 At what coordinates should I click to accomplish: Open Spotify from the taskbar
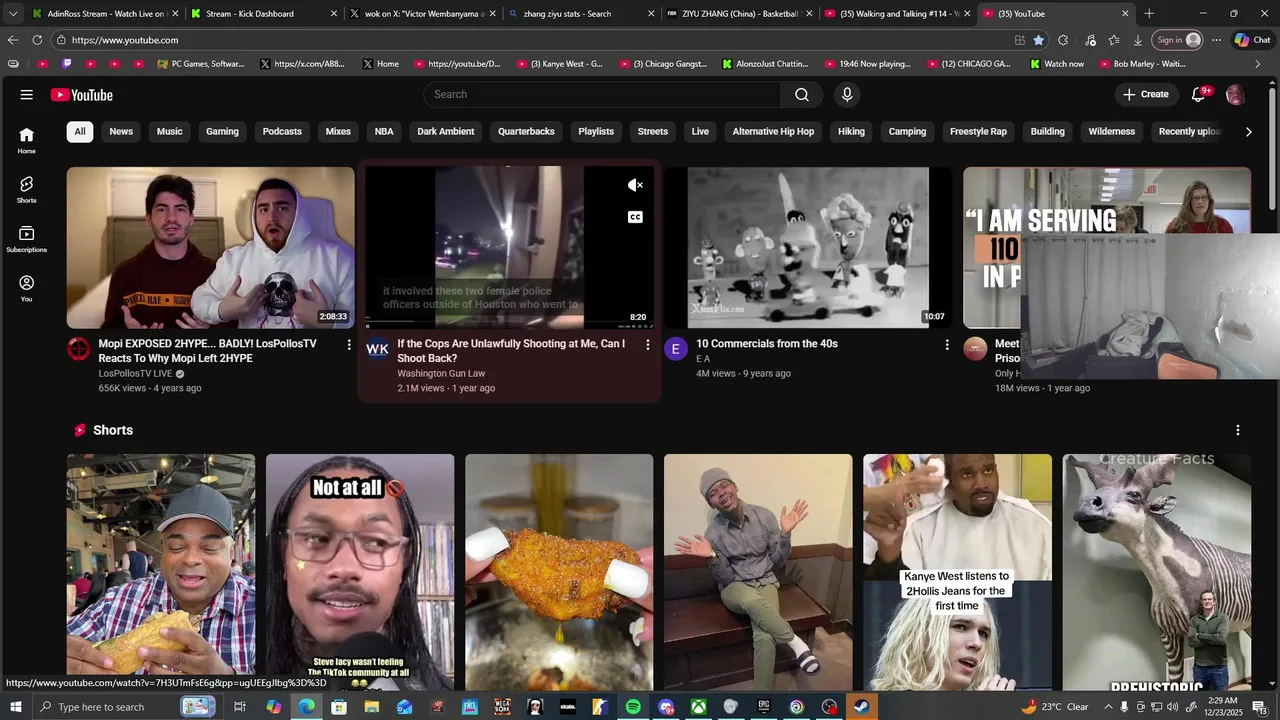(633, 707)
